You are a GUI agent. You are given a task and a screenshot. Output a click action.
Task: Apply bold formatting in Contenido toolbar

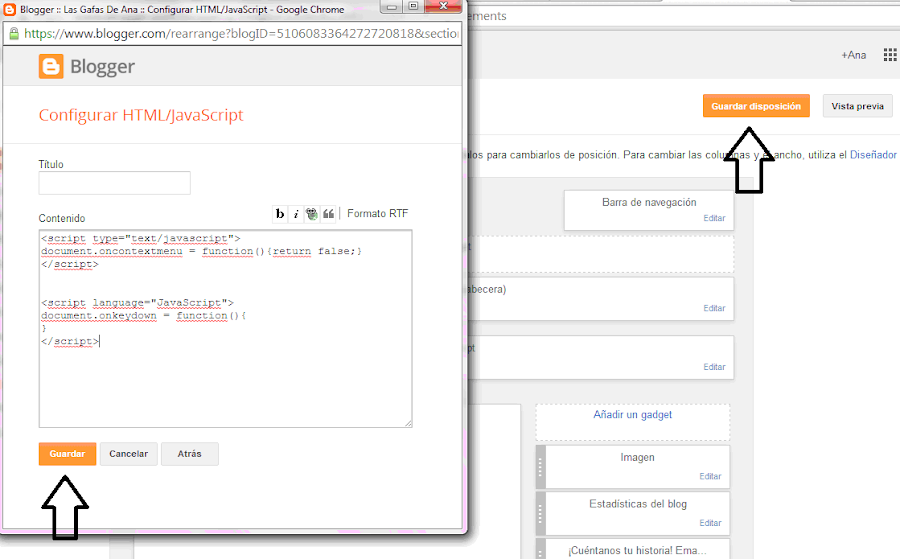click(x=280, y=214)
